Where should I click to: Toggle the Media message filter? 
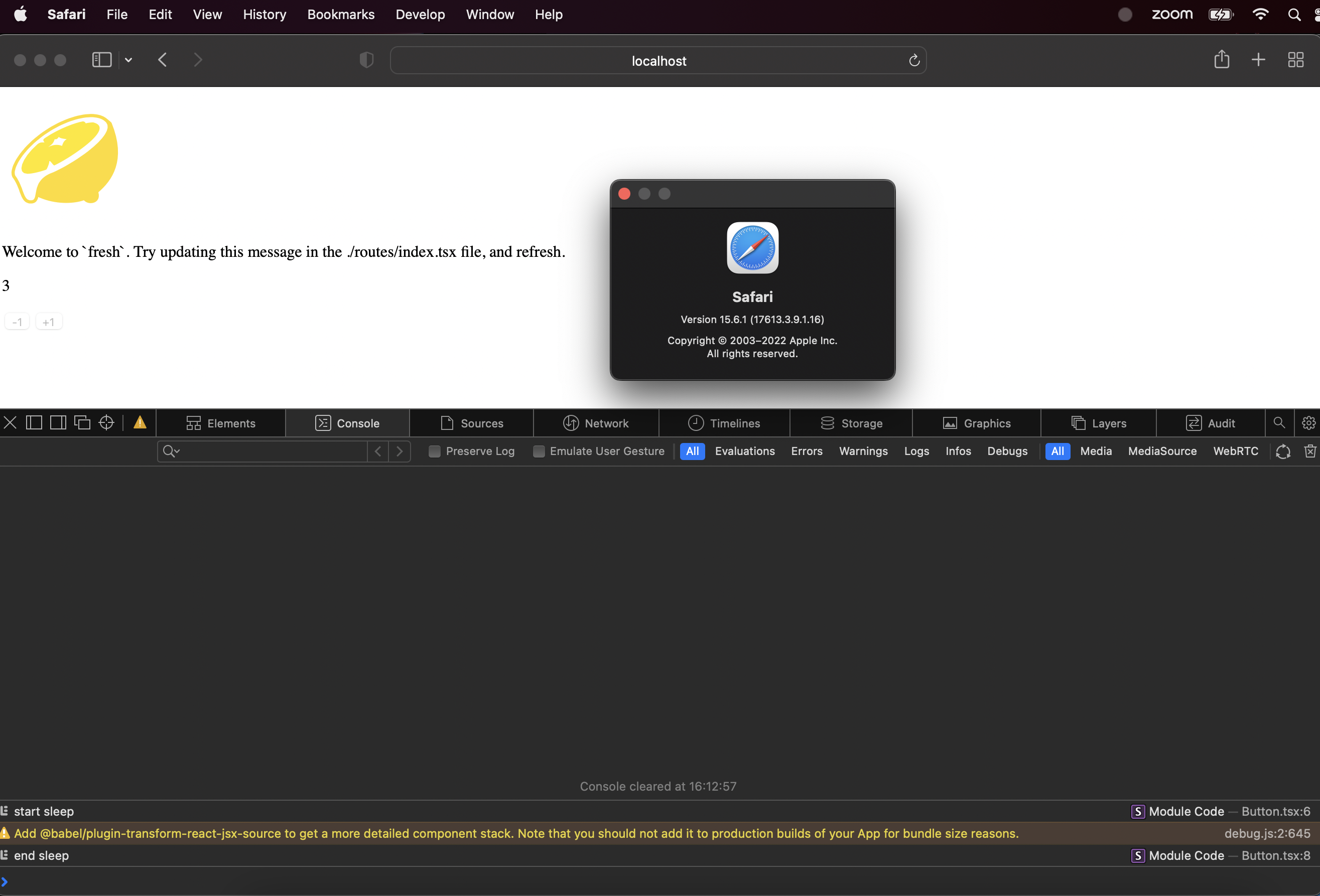pos(1096,451)
